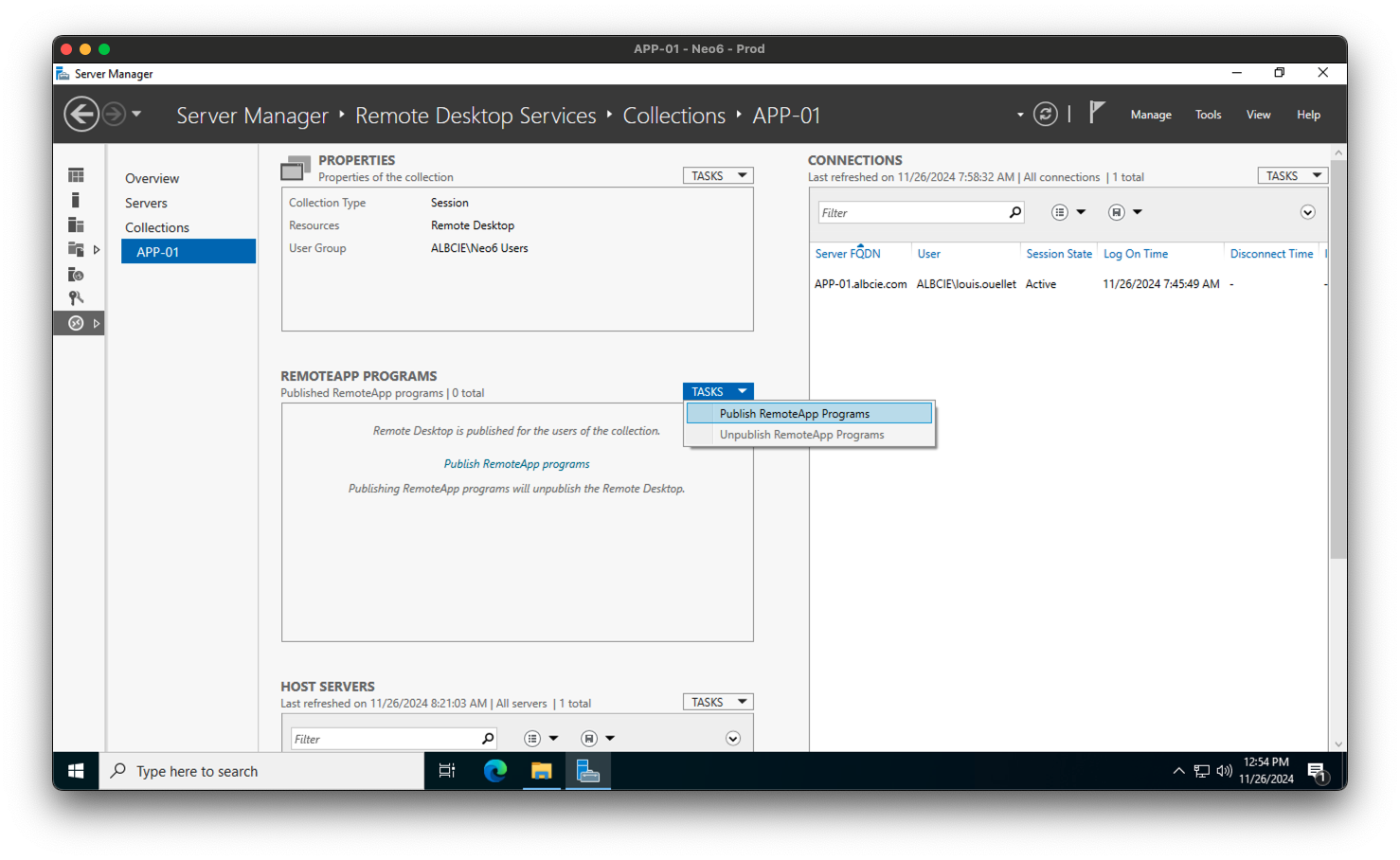Open Server Manager from the taskbar
This screenshot has width=1400, height=860.
click(587, 771)
